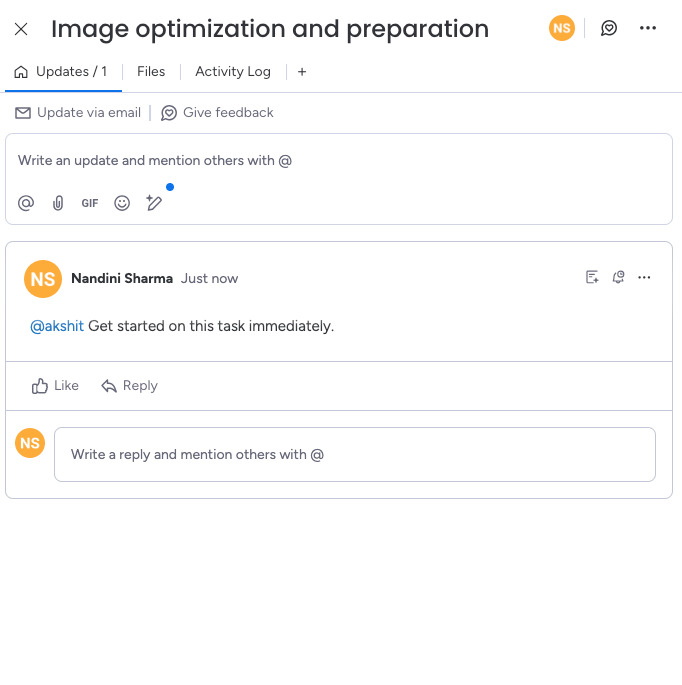682x685 pixels.
Task: Select the Updates / 1 tab
Action: [61, 72]
